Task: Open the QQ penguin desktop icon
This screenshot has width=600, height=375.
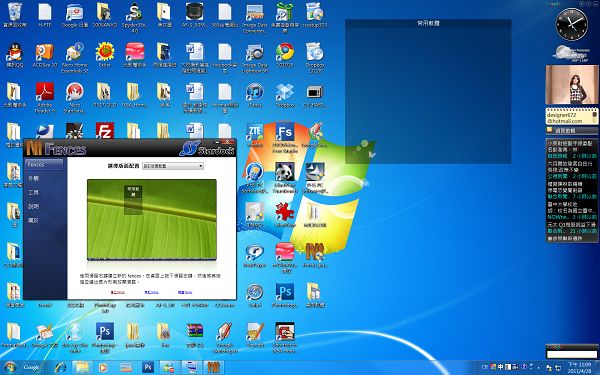Action: coord(15,52)
